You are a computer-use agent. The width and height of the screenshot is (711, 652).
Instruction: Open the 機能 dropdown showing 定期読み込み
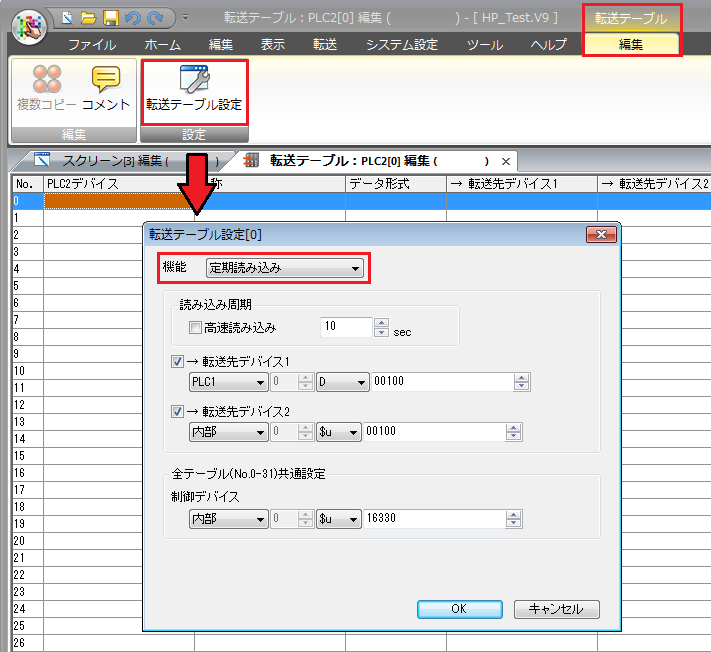pos(284,268)
